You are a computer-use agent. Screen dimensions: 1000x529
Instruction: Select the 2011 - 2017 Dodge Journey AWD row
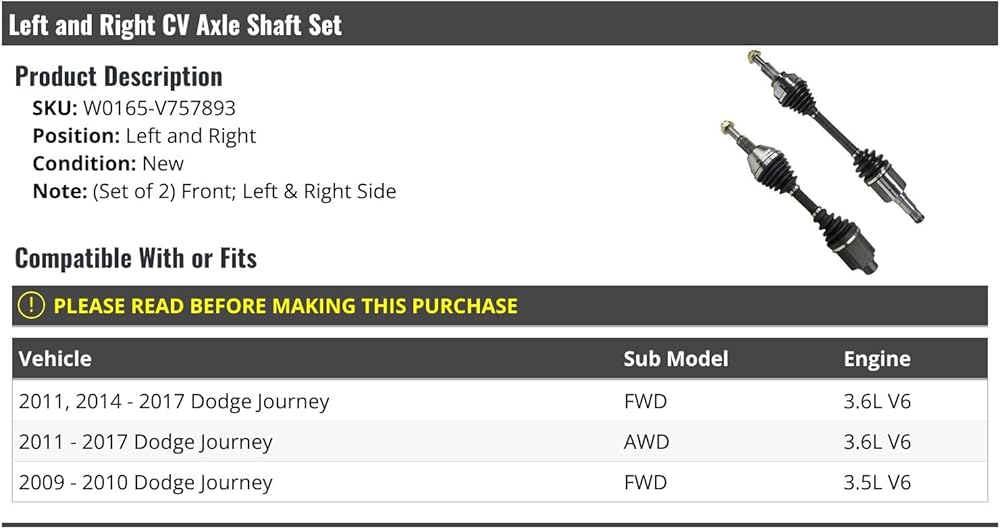[499, 442]
